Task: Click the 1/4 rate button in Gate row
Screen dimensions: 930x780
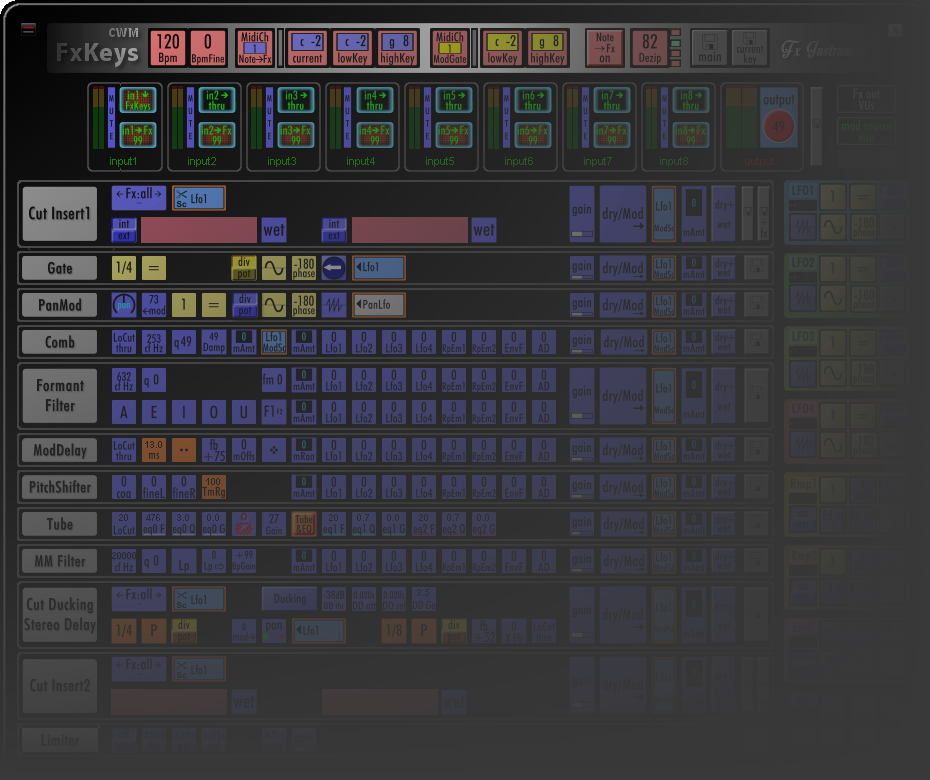Action: 124,268
